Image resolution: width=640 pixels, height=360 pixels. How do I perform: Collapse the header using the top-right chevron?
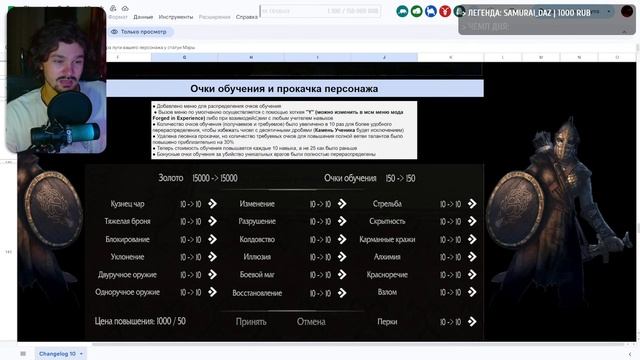pyautogui.click(x=624, y=31)
